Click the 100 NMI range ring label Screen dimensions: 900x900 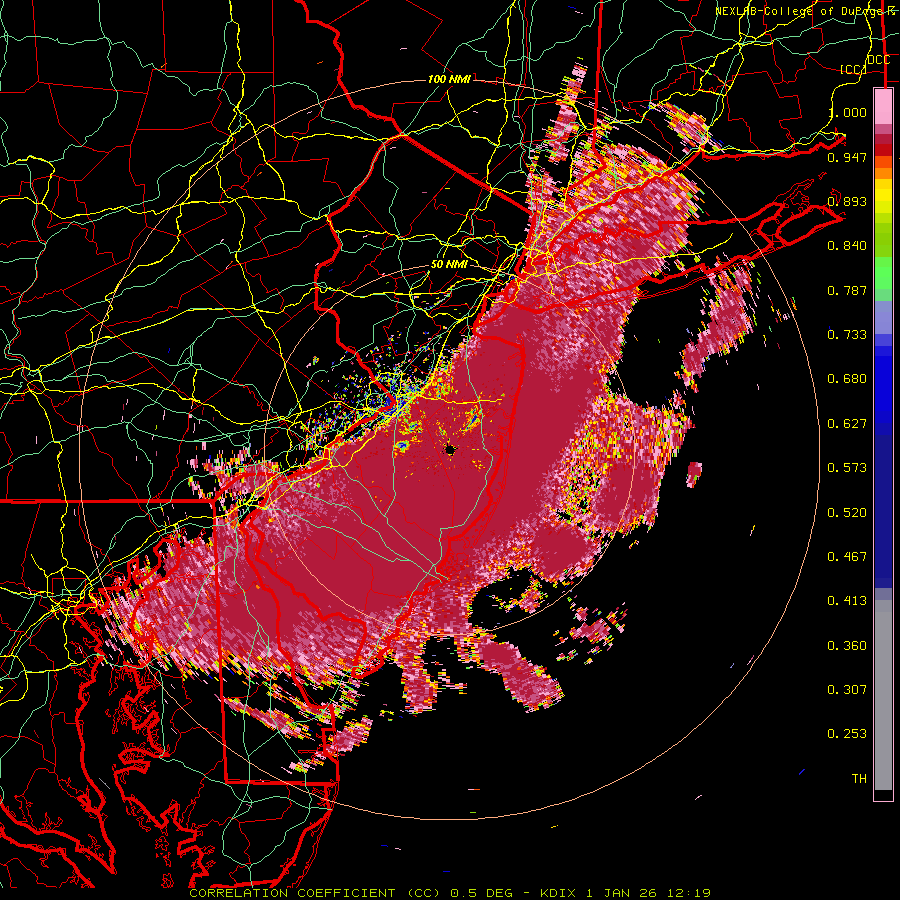click(449, 79)
